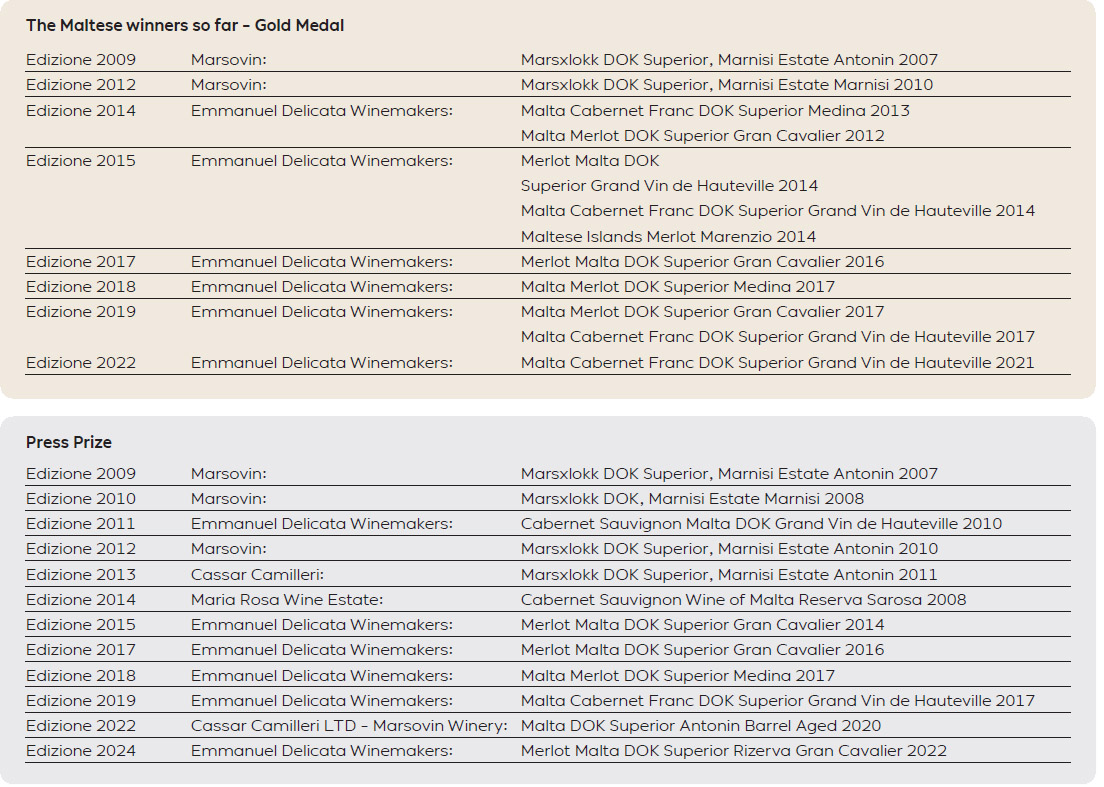The image size is (1104, 787).
Task: Click Edizione 2014 in the Gold Medal table
Action: pos(81,111)
